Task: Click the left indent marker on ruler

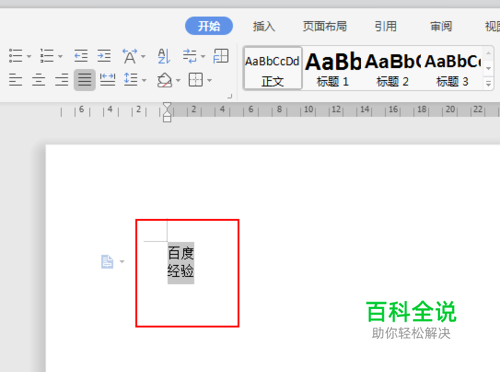Action: (x=167, y=118)
